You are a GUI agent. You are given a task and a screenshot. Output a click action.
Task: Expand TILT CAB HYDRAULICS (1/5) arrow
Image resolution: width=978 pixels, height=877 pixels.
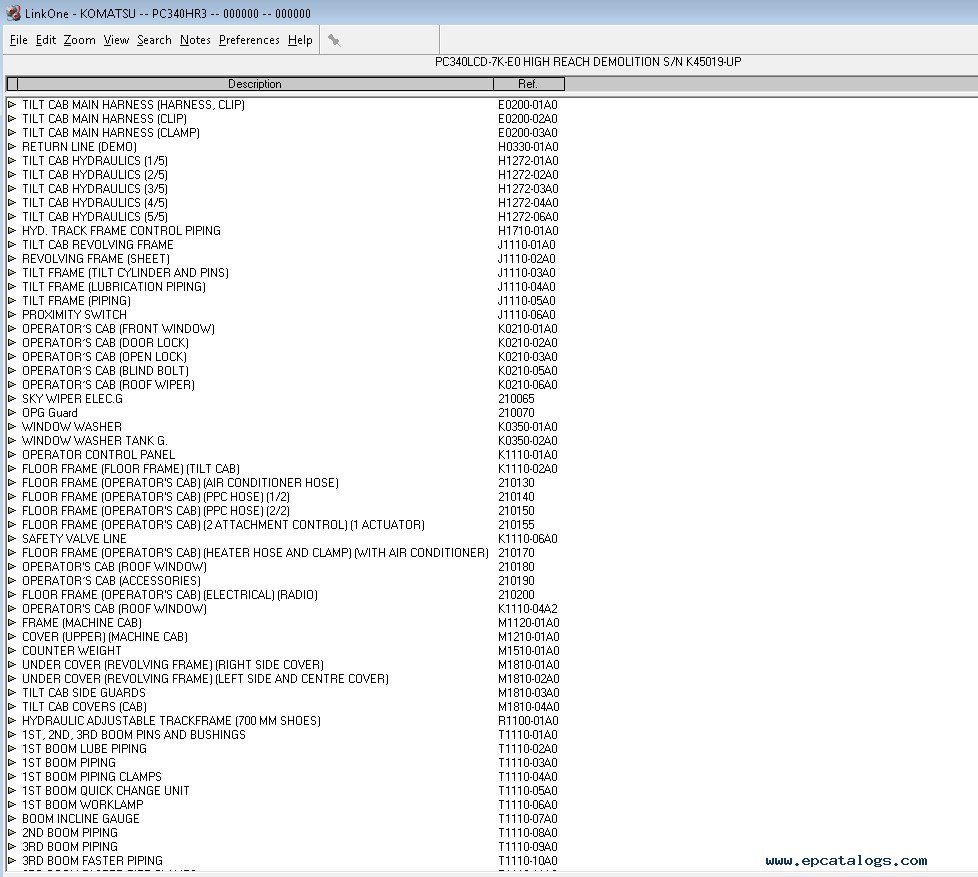click(12, 161)
